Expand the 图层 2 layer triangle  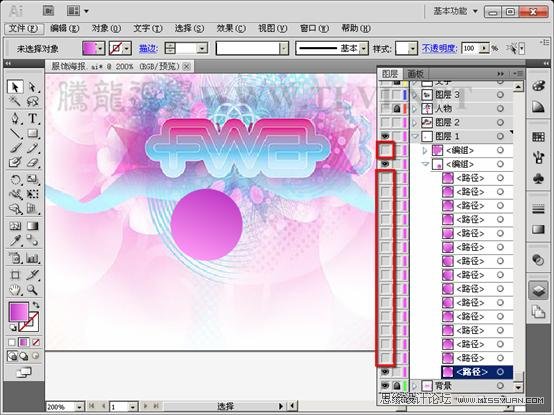click(414, 123)
